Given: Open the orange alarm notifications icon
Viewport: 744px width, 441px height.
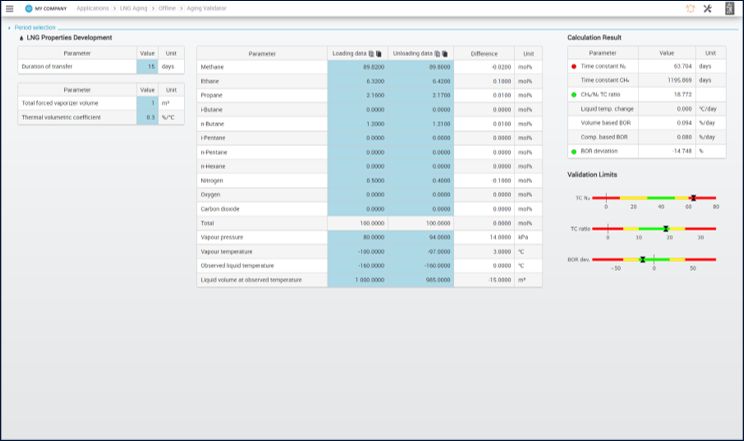Looking at the screenshot, I should coord(690,9).
